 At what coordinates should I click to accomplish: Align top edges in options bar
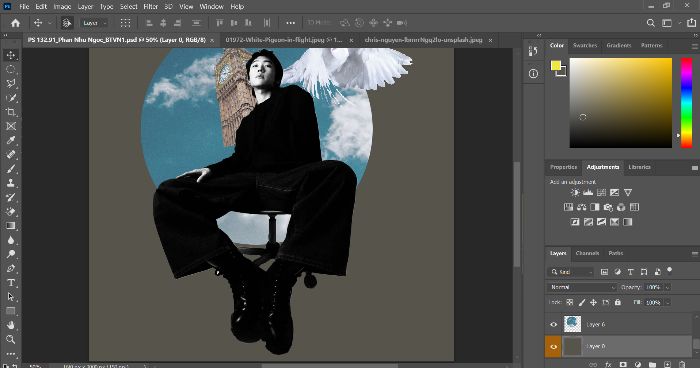(x=220, y=23)
